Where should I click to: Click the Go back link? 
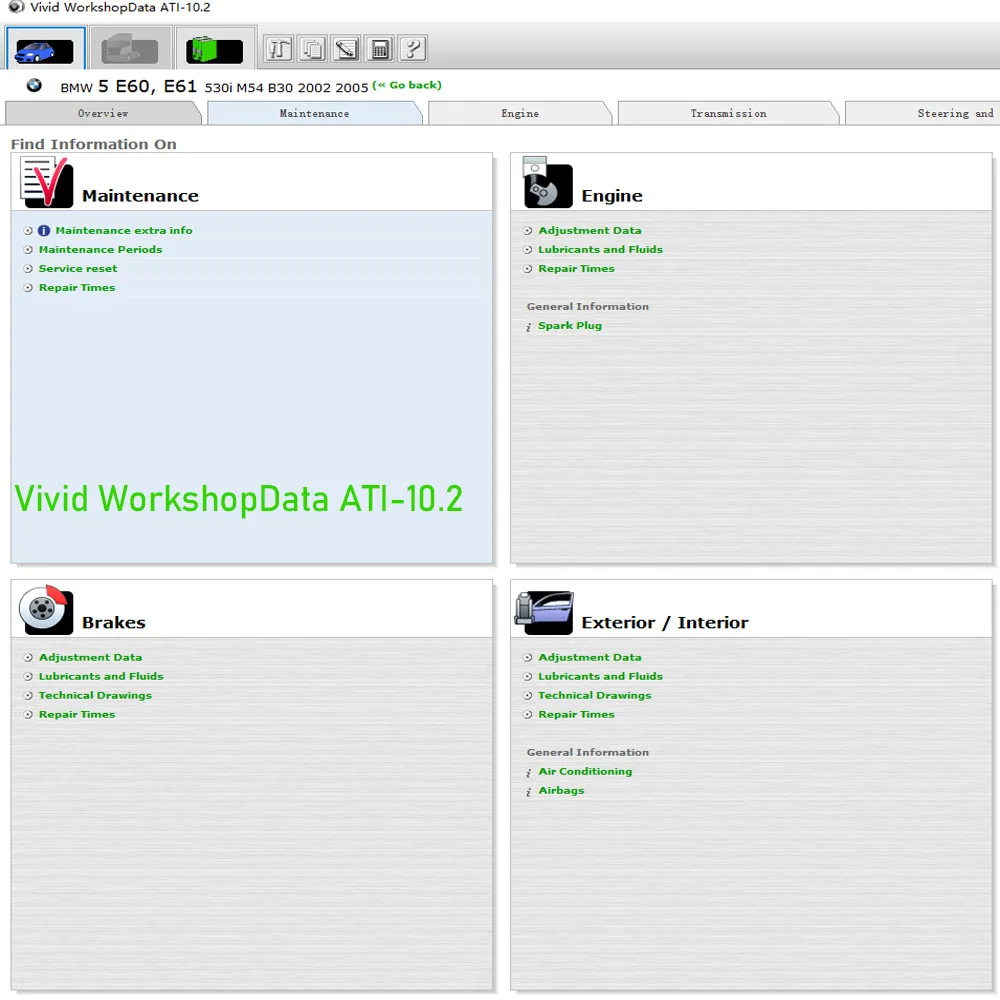tap(407, 85)
